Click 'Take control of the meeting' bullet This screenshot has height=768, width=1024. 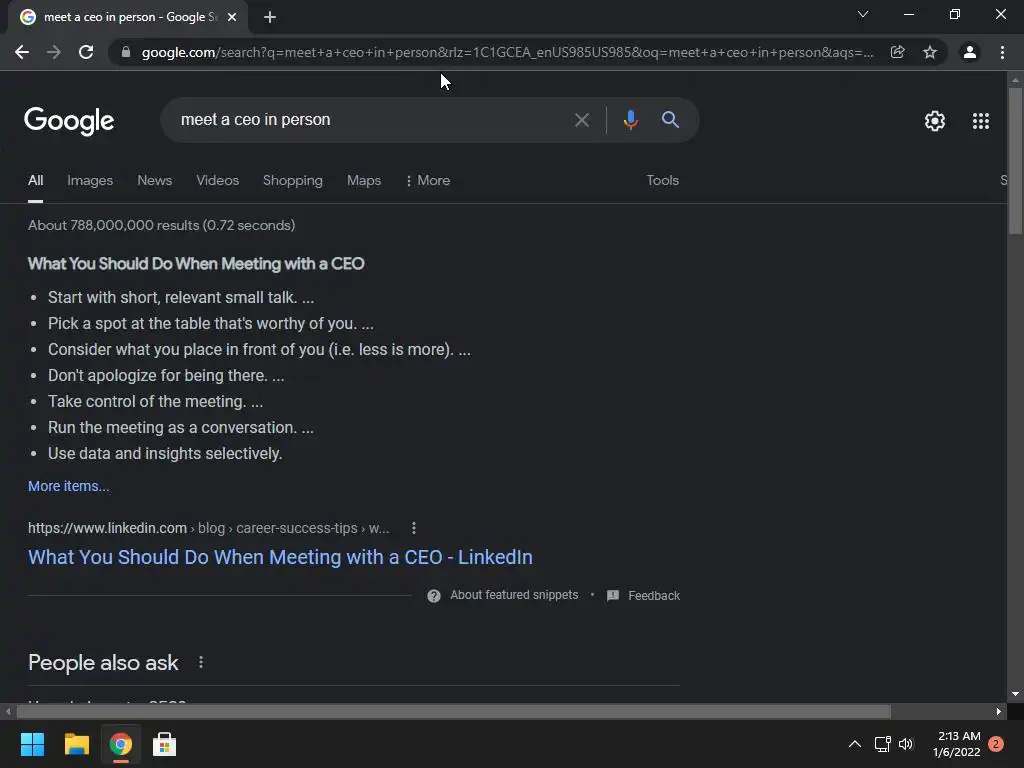tap(155, 402)
